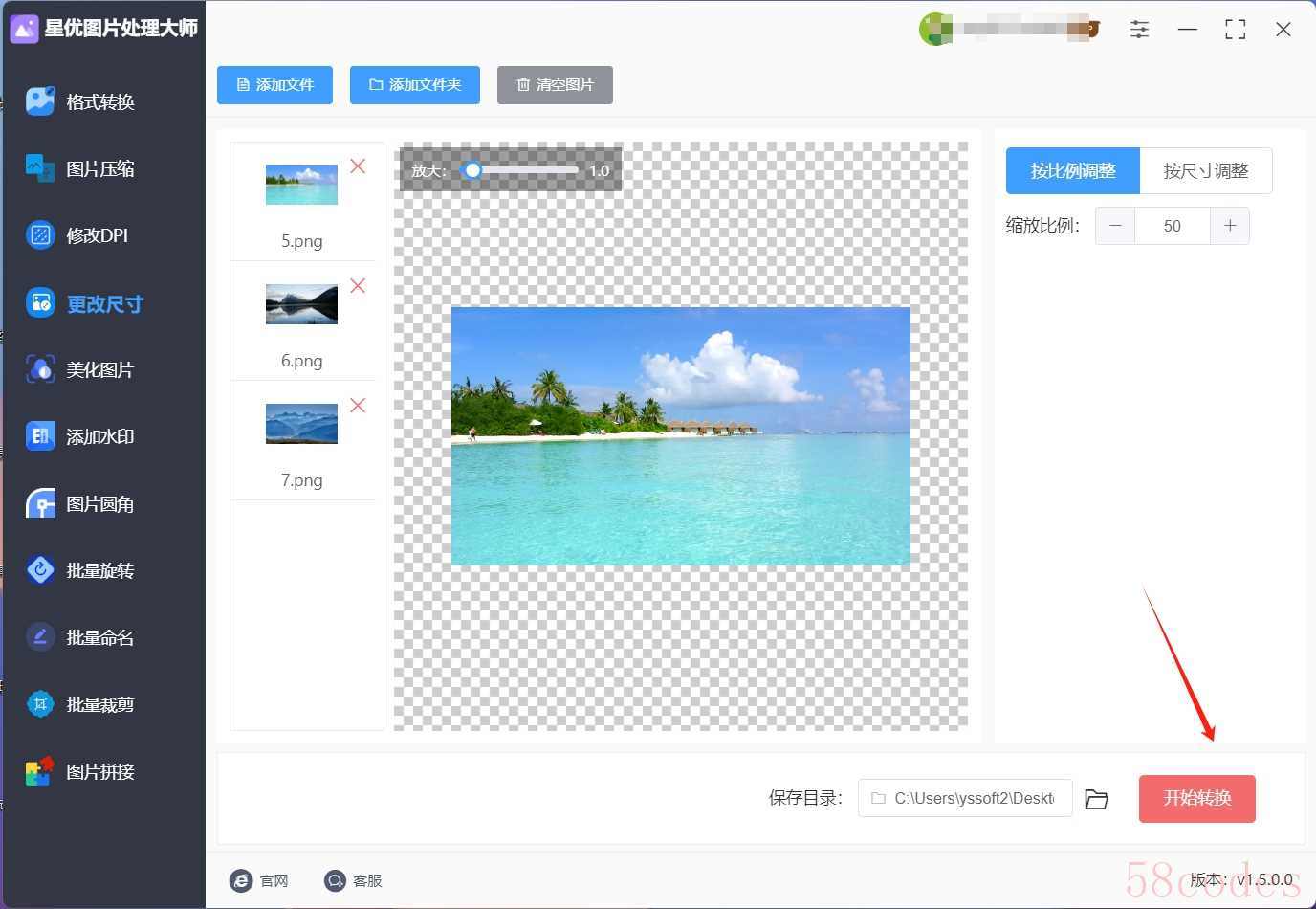Viewport: 1316px width, 909px height.
Task: Remove 7.png with its red X
Action: pos(358,405)
